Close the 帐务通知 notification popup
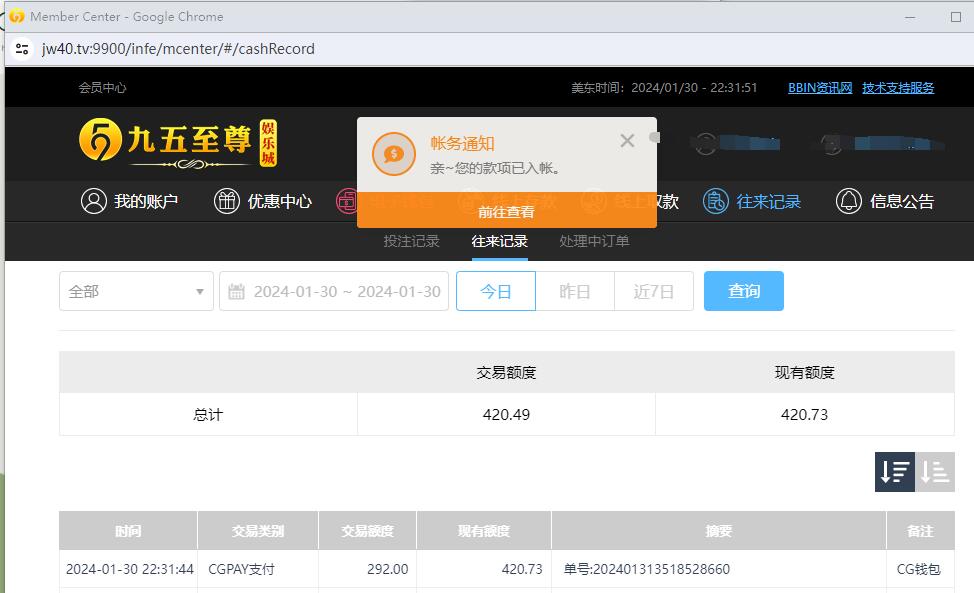The width and height of the screenshot is (974, 593). (x=627, y=141)
